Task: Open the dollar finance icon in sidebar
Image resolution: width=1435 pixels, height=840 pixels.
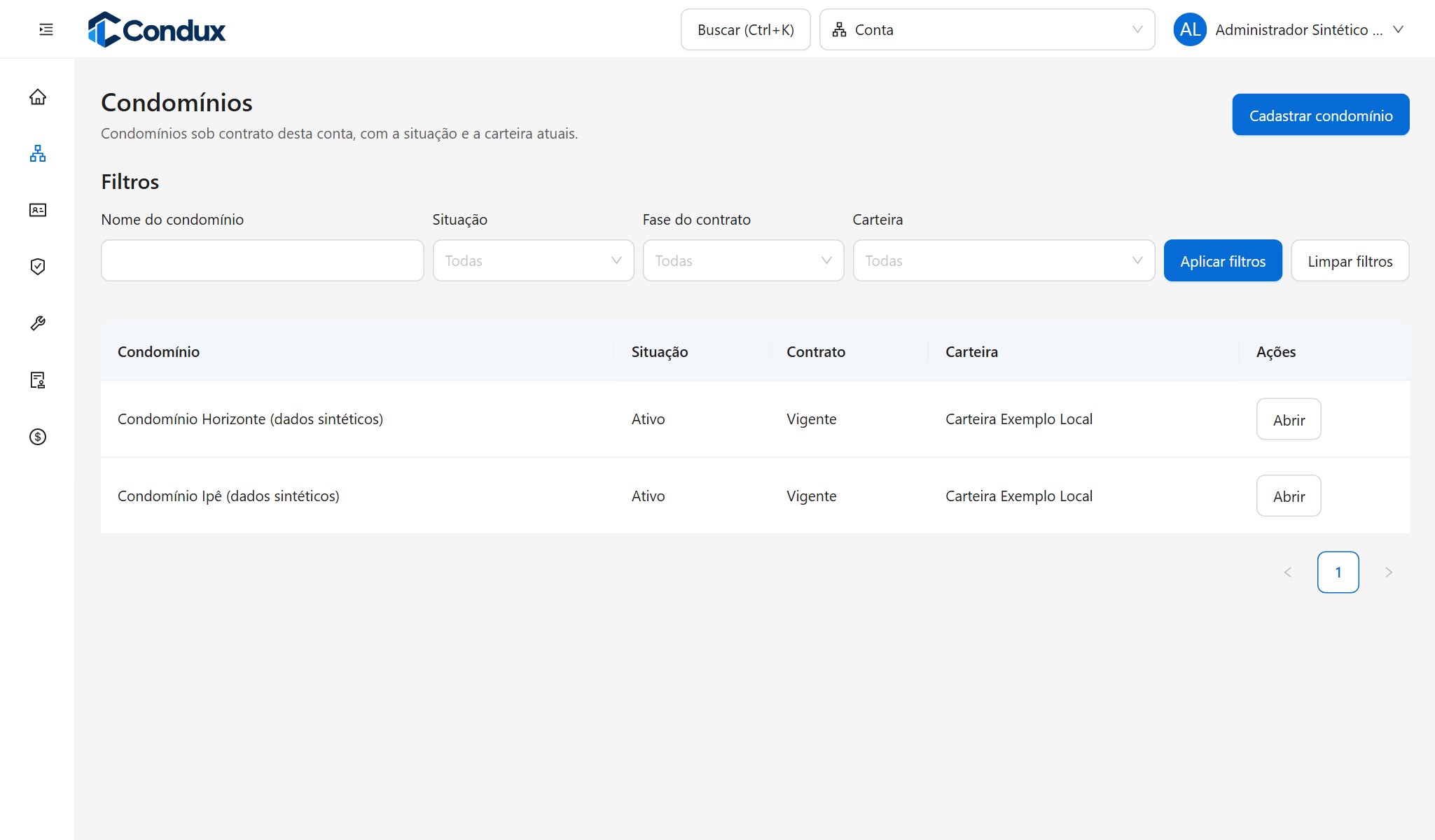Action: (38, 437)
